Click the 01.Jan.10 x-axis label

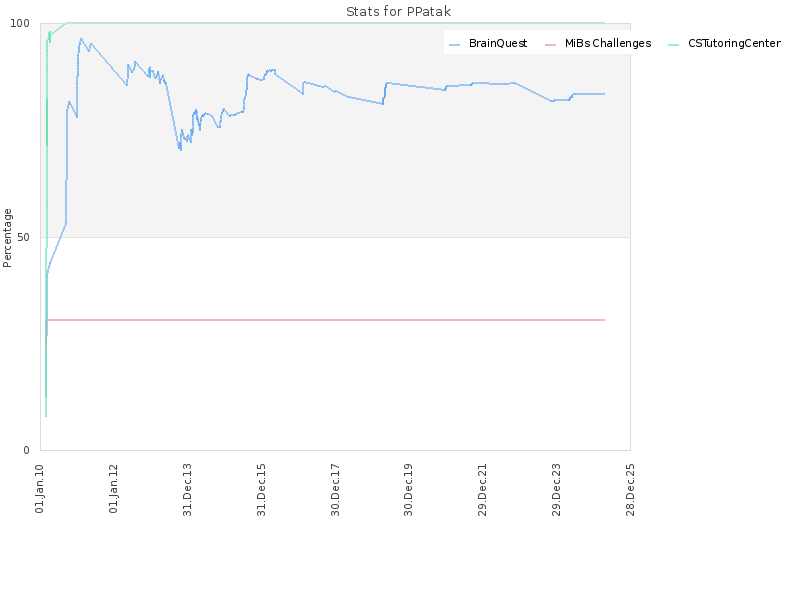pyautogui.click(x=40, y=488)
